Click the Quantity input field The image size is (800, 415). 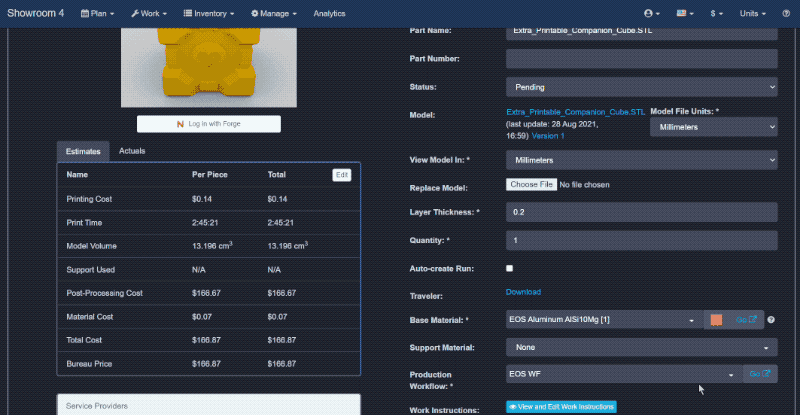[641, 240]
